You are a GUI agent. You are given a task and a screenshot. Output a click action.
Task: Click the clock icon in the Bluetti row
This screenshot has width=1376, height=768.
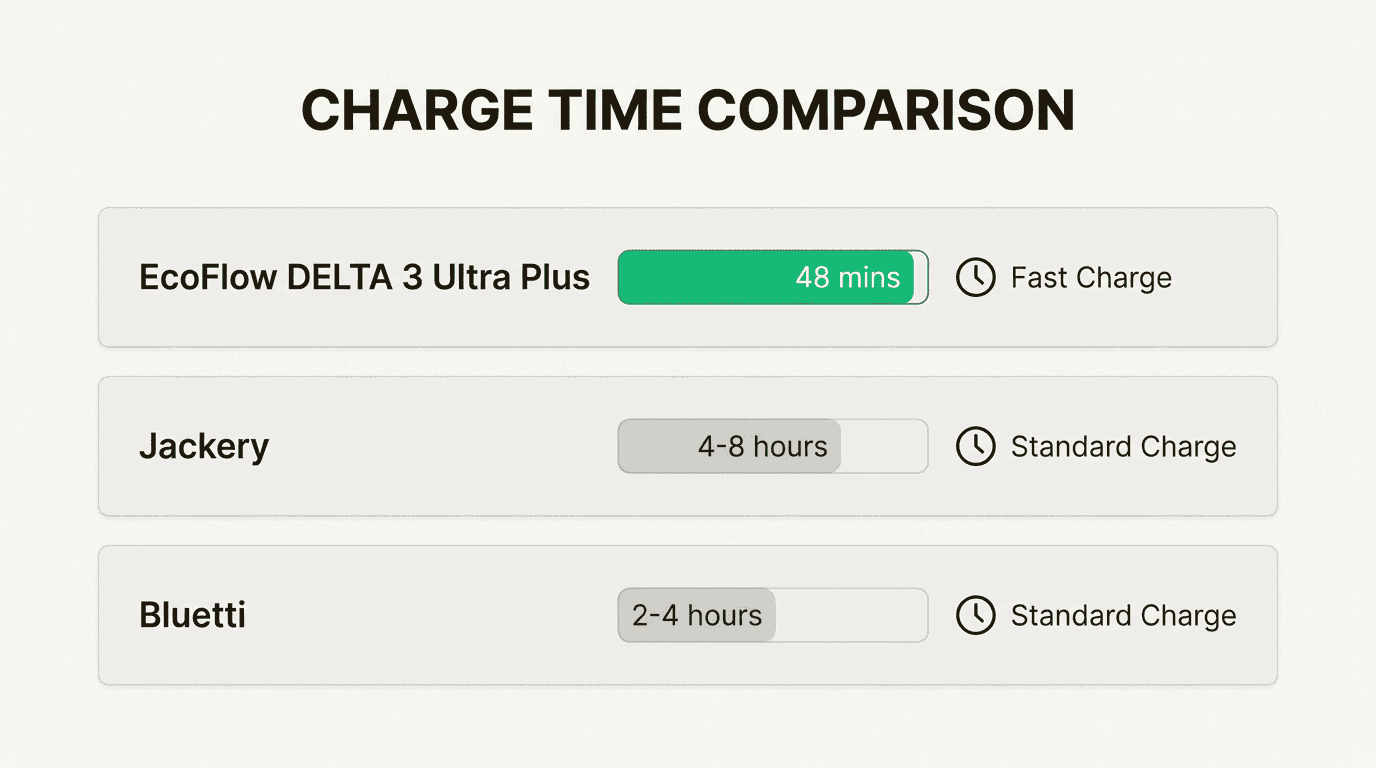(x=975, y=615)
